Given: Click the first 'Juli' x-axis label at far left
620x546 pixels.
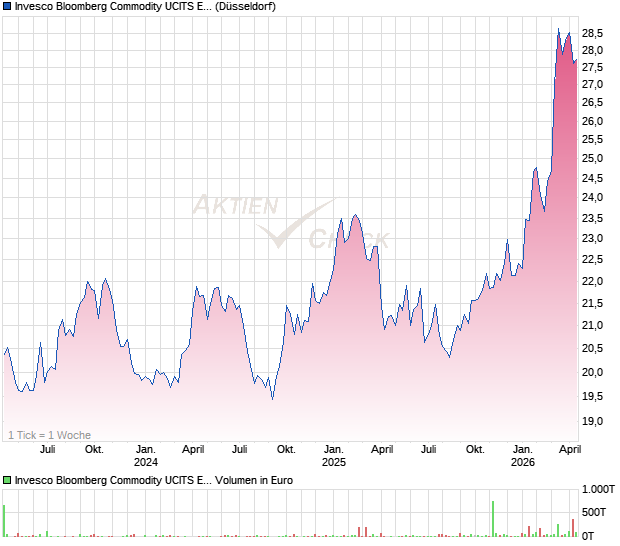Looking at the screenshot, I should (46, 450).
